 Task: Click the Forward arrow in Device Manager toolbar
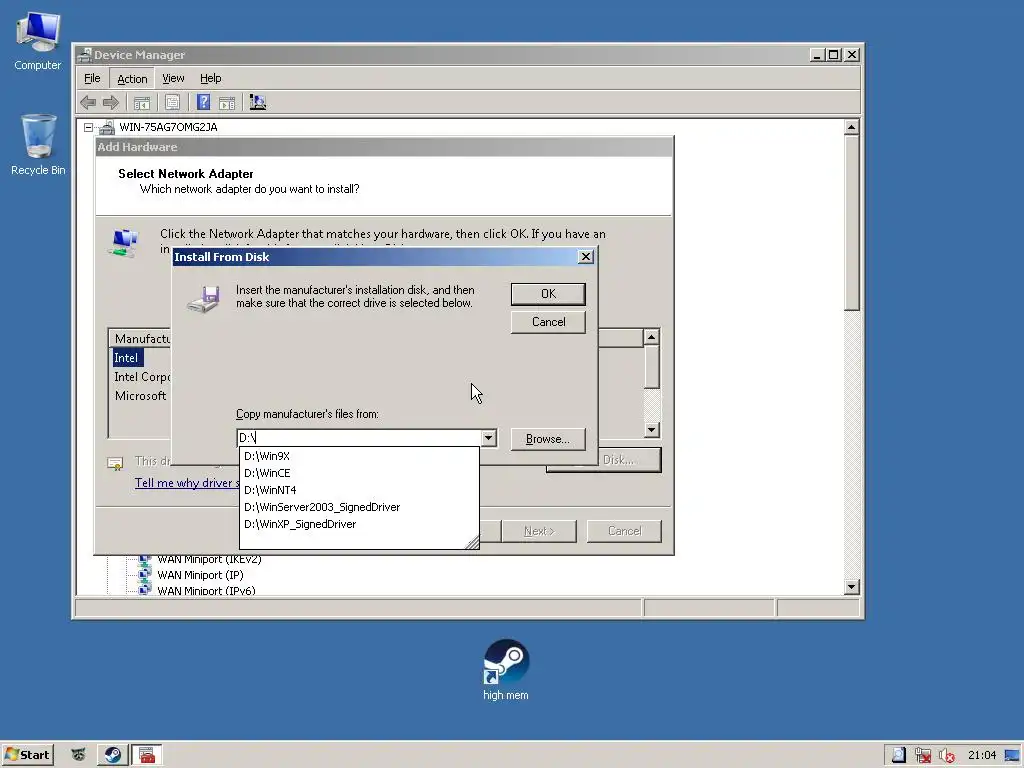pos(111,103)
